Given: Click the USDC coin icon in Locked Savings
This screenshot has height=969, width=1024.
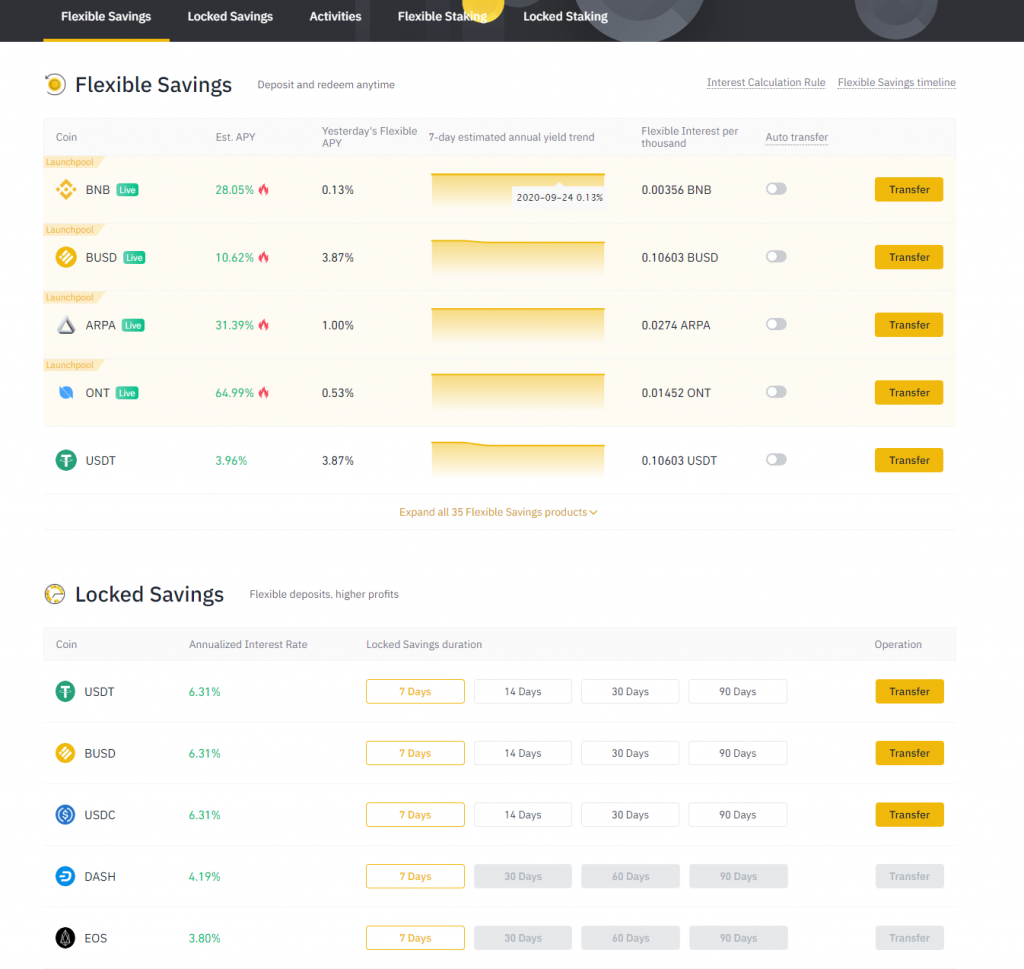Looking at the screenshot, I should click(x=65, y=815).
